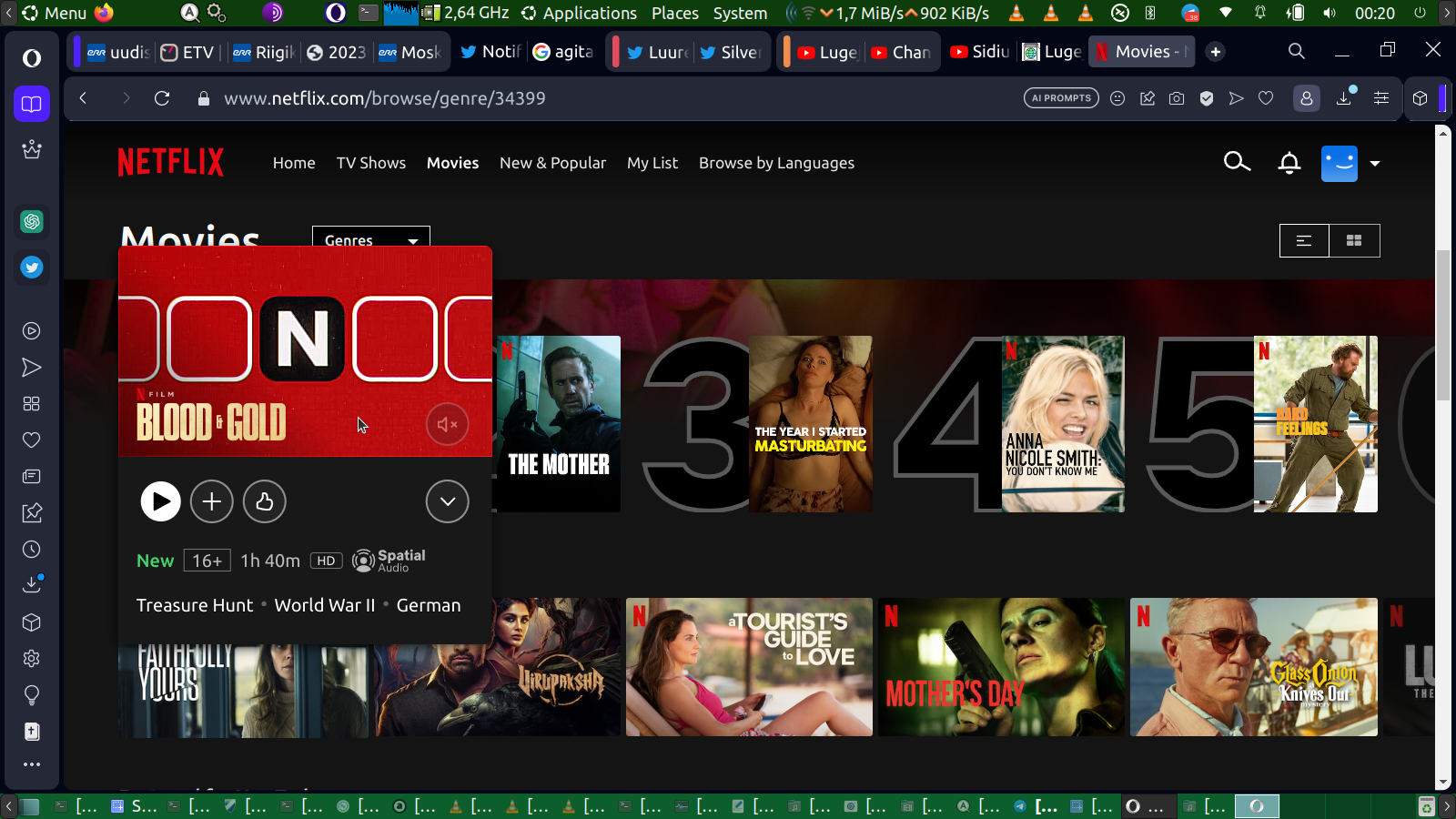This screenshot has height=819, width=1456.
Task: Like Blood & Gold with thumbs up
Action: pyautogui.click(x=265, y=501)
